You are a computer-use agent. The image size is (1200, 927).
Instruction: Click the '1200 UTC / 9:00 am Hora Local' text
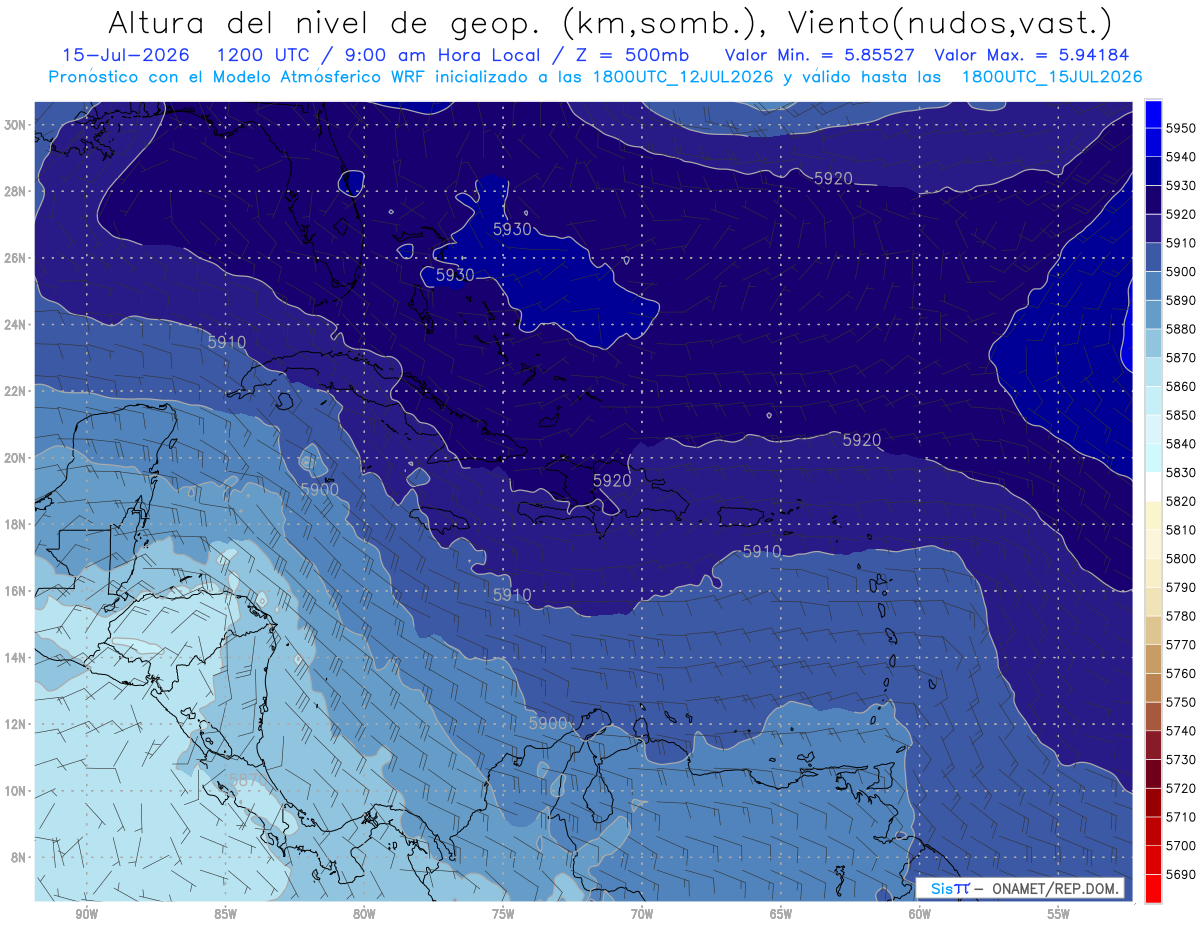pos(380,55)
